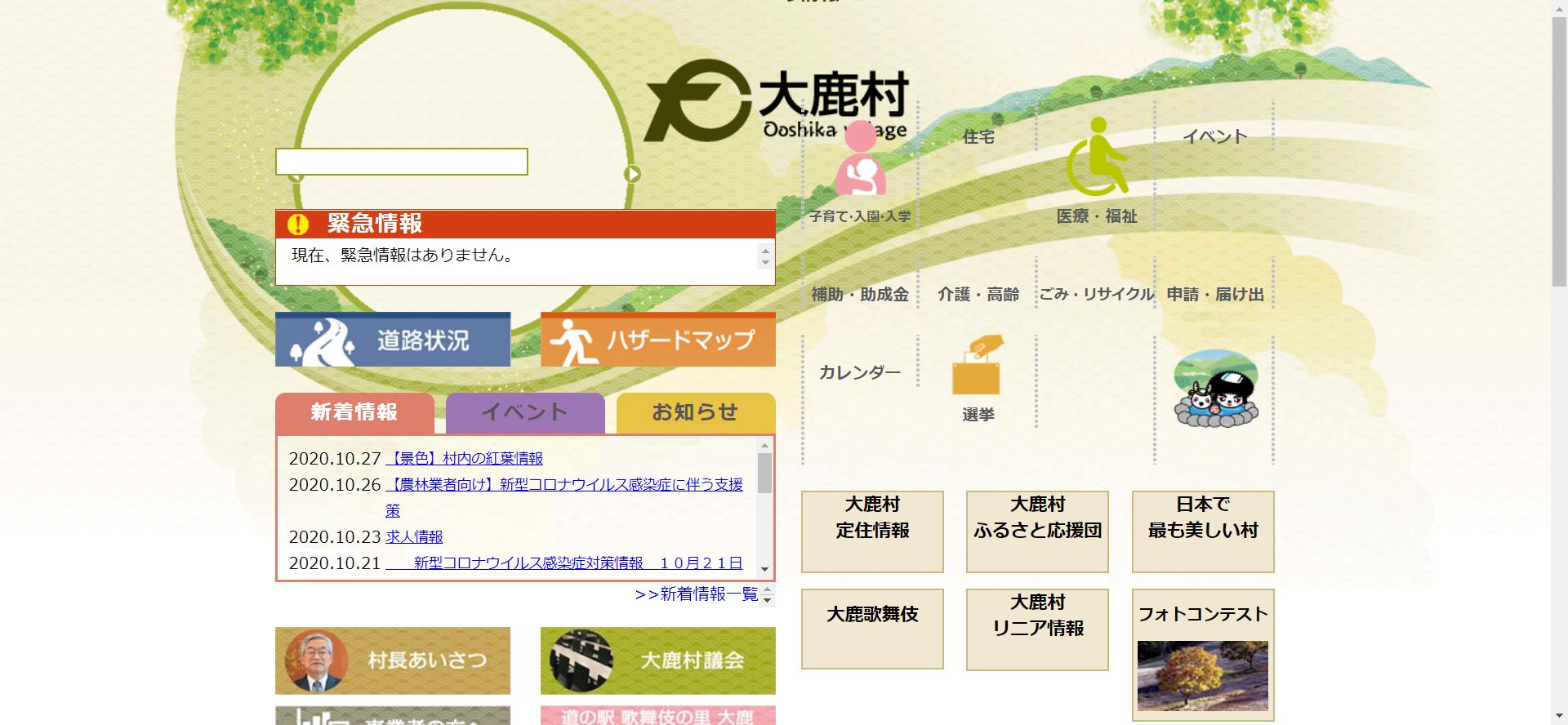
Task: Open the 【景色】村内の紅葉情報 link
Action: click(x=464, y=459)
